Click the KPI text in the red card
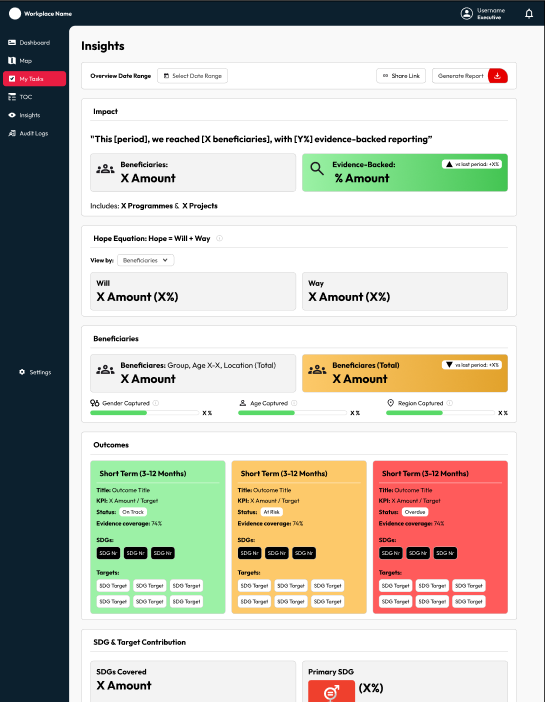545x702 pixels. 409,501
